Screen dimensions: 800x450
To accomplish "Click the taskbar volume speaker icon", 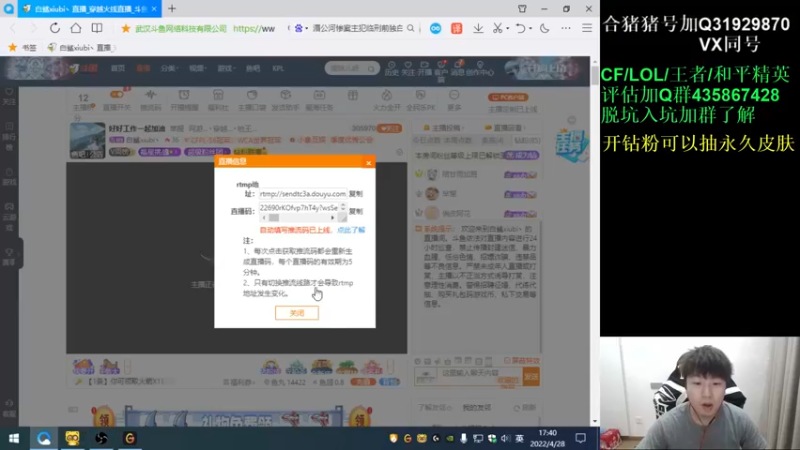I will click(x=505, y=438).
